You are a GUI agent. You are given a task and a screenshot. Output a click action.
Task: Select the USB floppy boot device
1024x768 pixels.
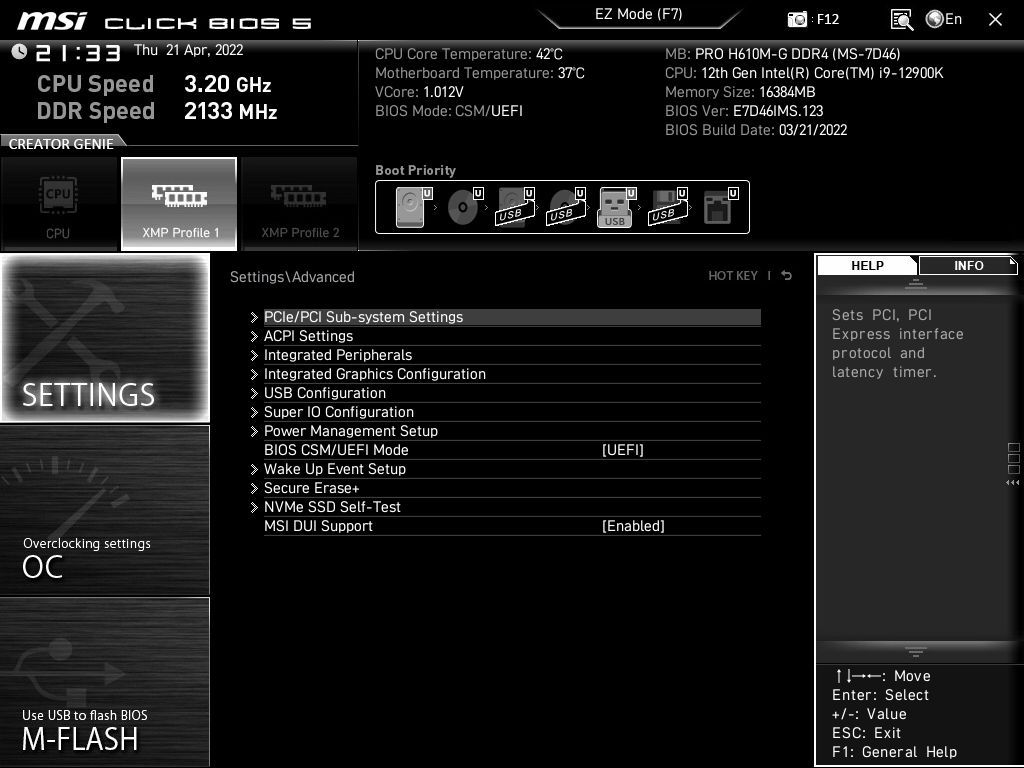click(667, 206)
